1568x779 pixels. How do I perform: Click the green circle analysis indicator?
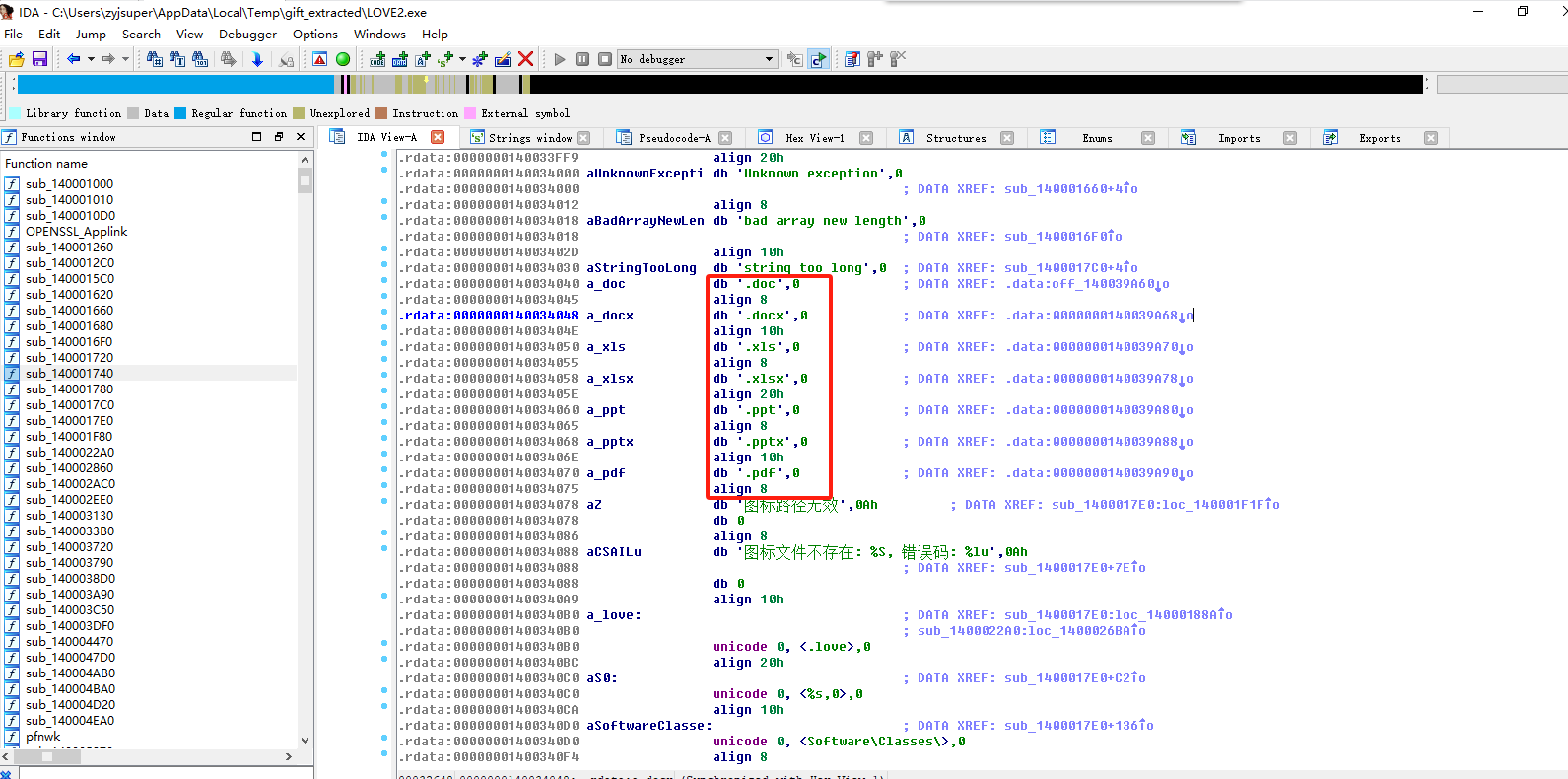(x=343, y=59)
